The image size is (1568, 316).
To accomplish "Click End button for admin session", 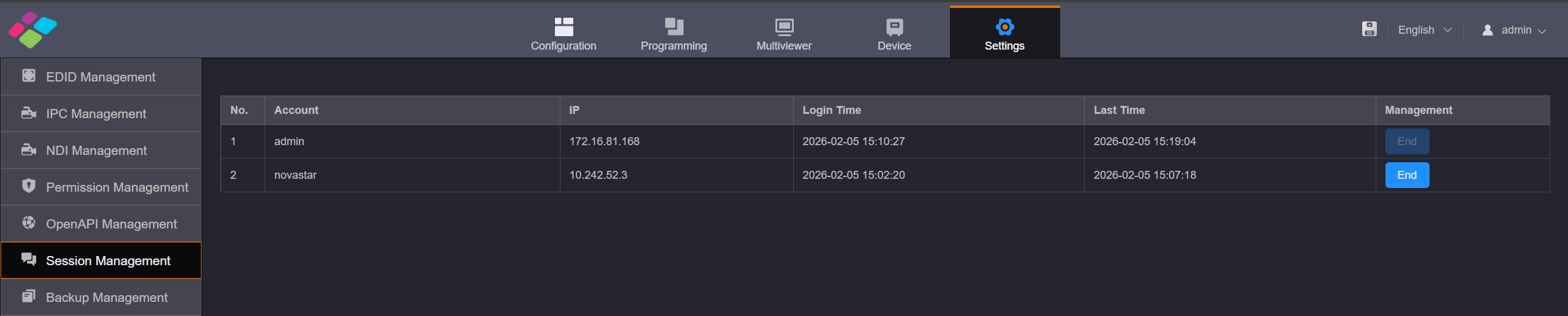I will click(1407, 141).
